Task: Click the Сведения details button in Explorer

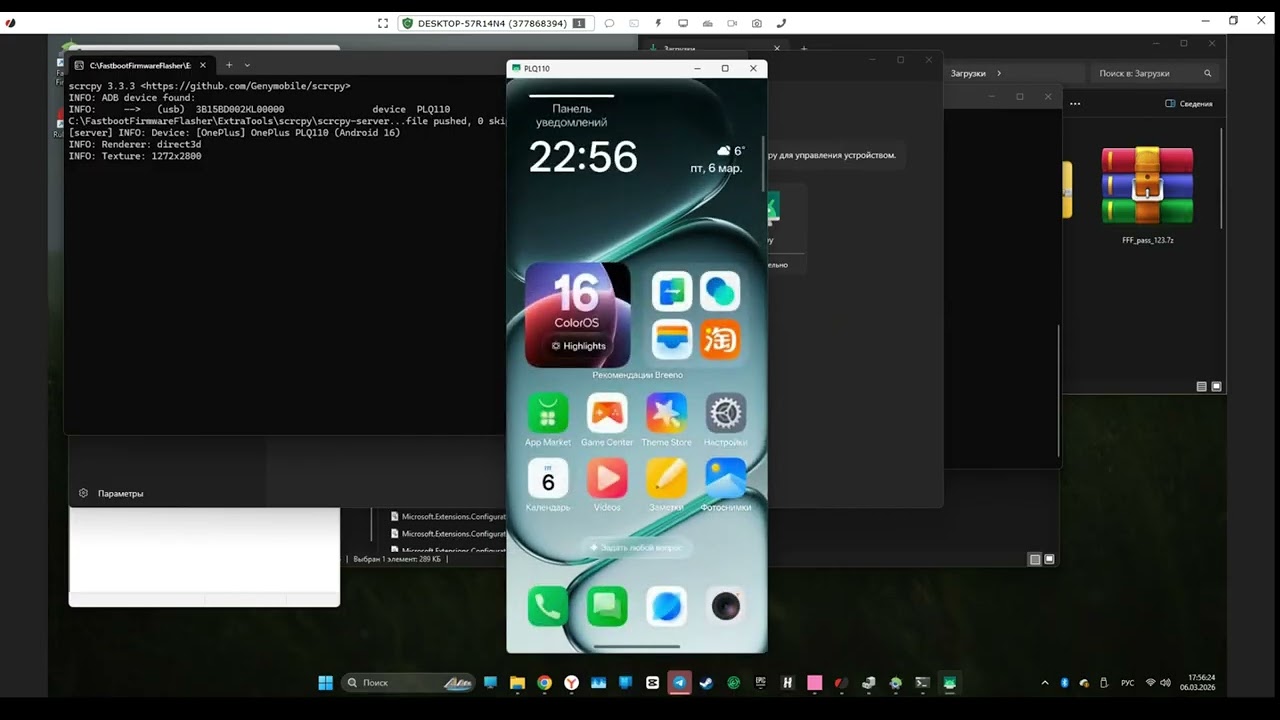Action: pos(1189,104)
